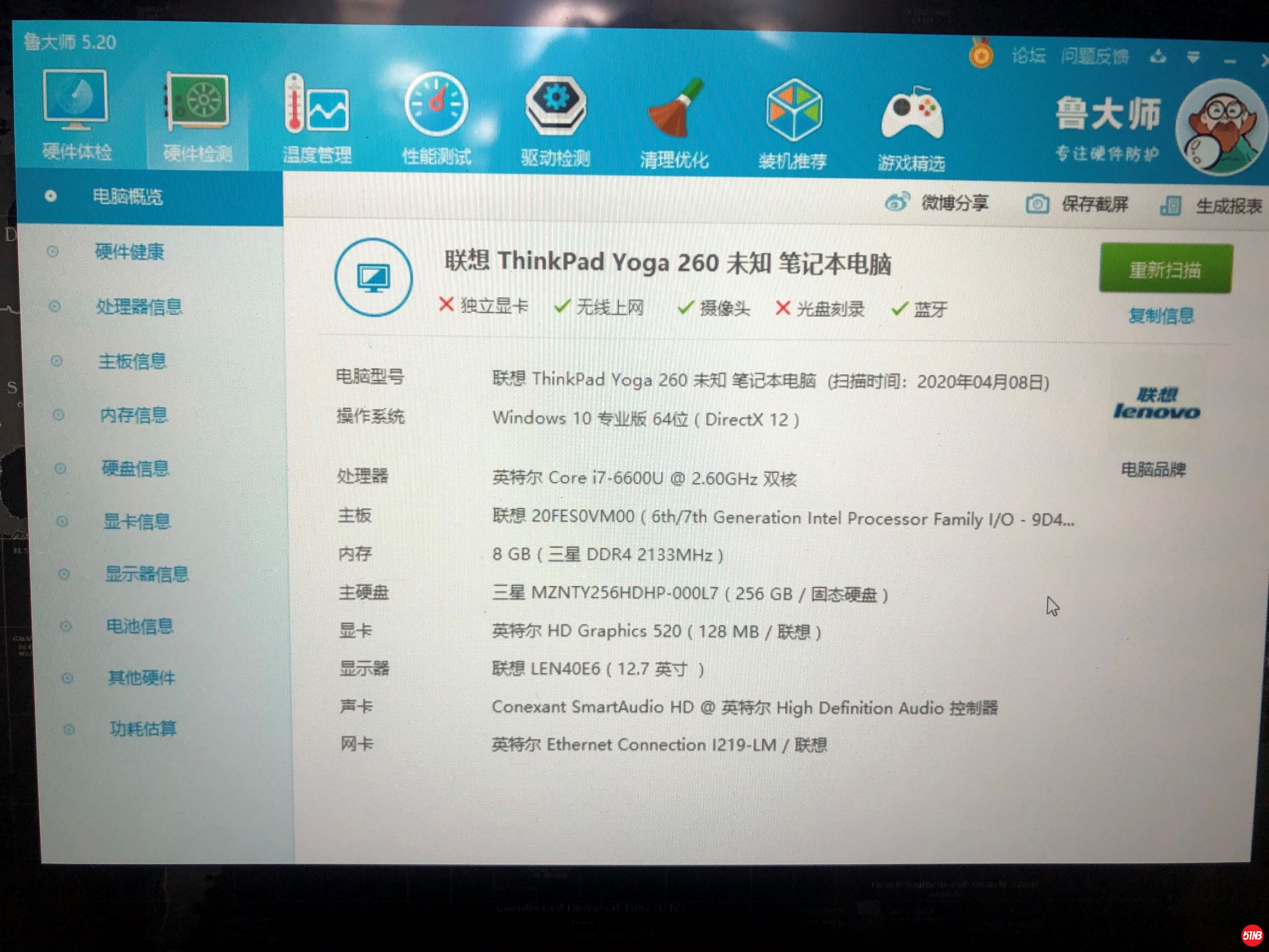The height and width of the screenshot is (952, 1269).
Task: Select the 电池信息 sidebar entry
Action: (140, 626)
